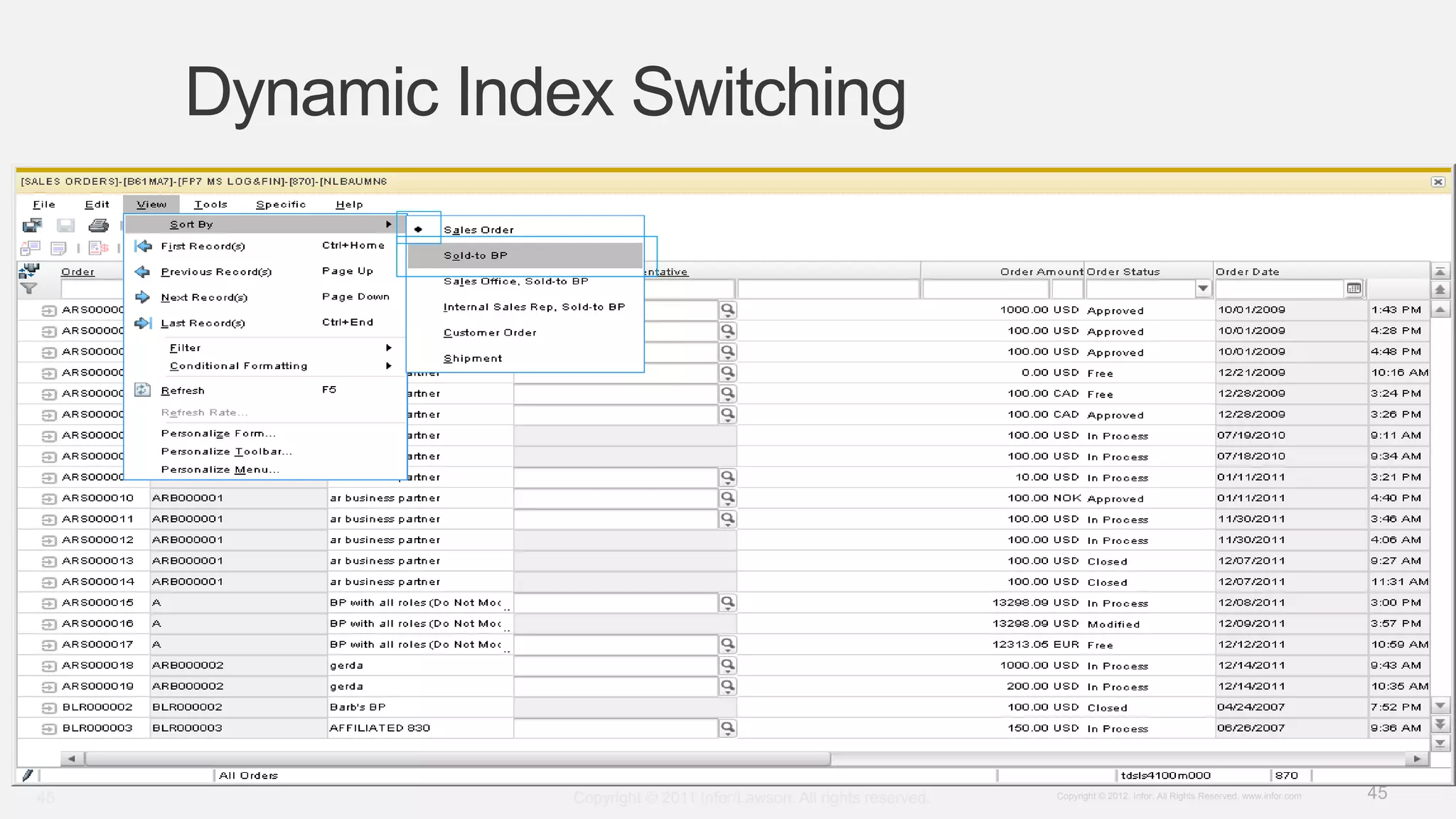Click the print icon in toolbar

pos(98,226)
